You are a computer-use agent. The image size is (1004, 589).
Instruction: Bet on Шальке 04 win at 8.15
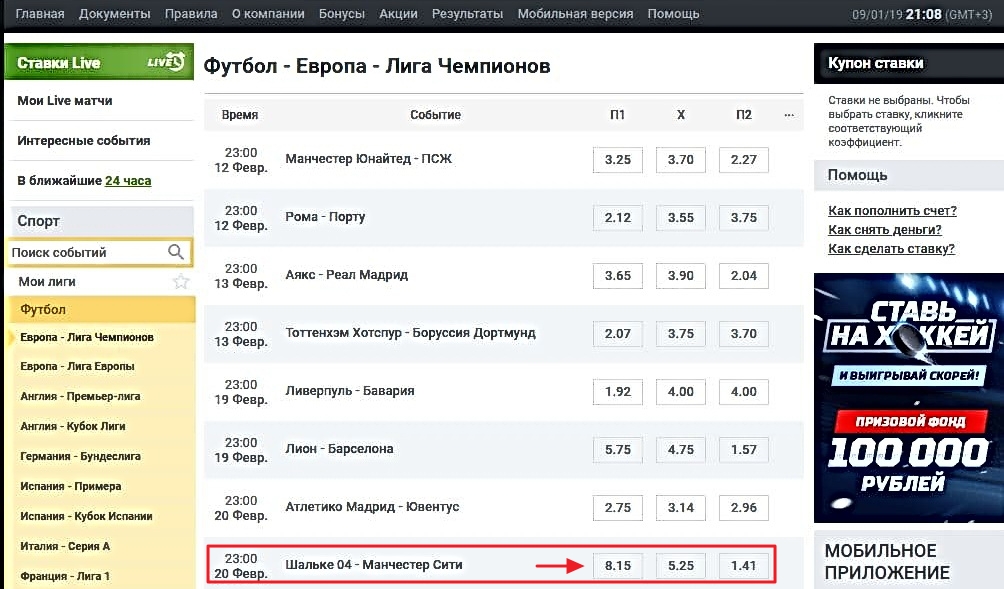click(x=618, y=566)
